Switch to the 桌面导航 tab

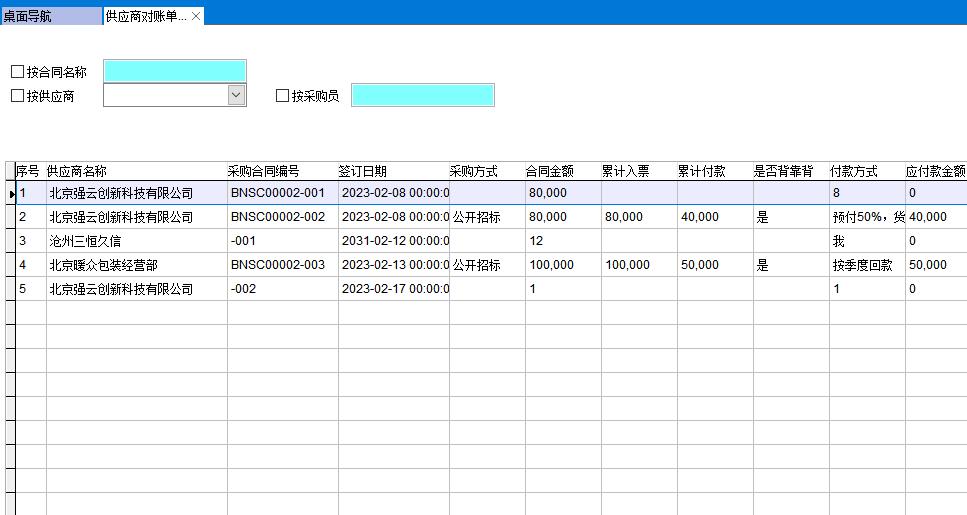[50, 17]
